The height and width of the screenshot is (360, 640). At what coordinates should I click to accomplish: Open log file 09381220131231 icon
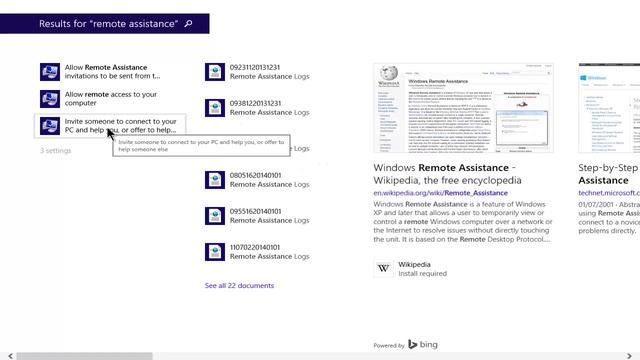click(215, 108)
